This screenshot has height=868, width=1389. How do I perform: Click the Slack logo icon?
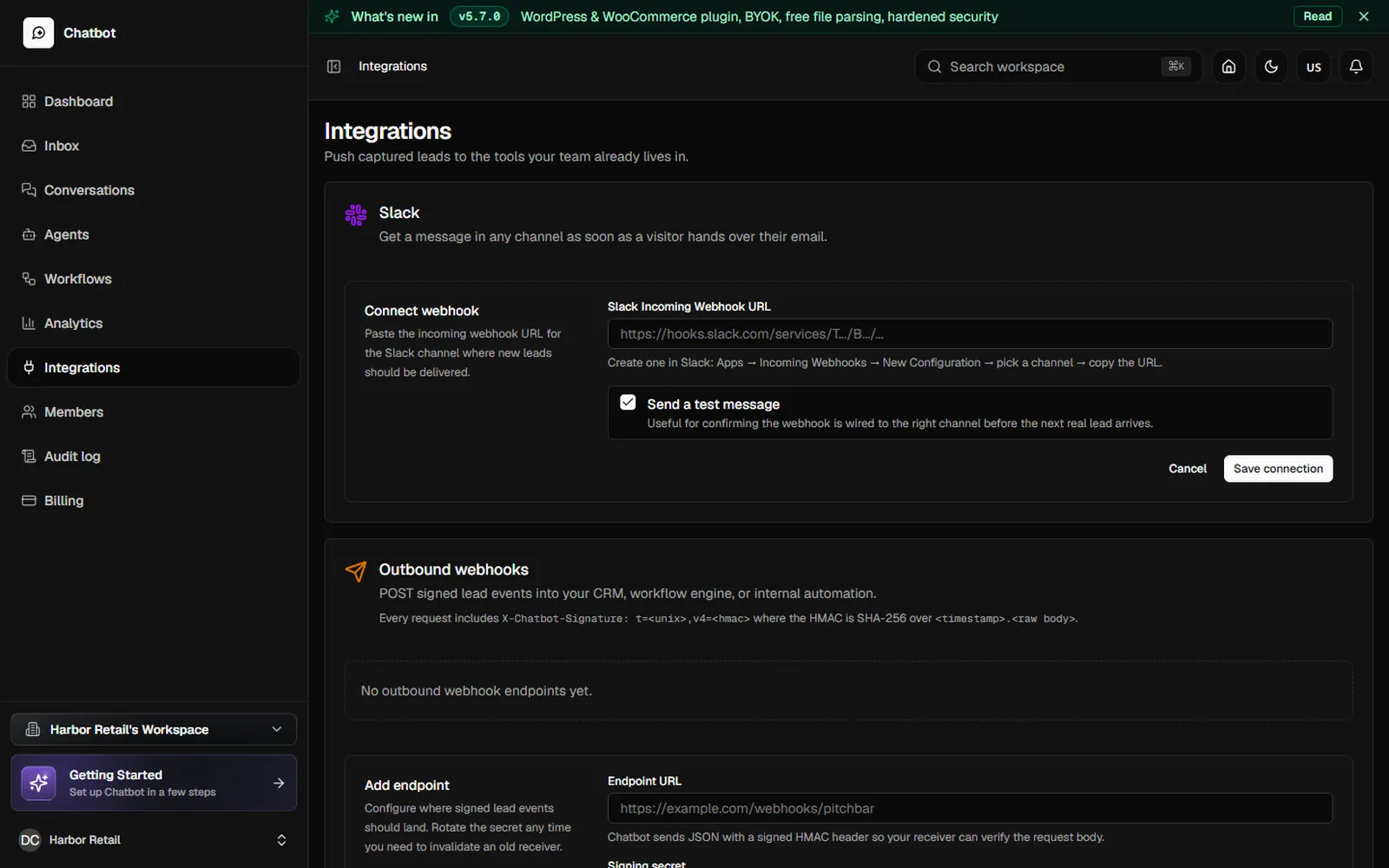click(356, 214)
